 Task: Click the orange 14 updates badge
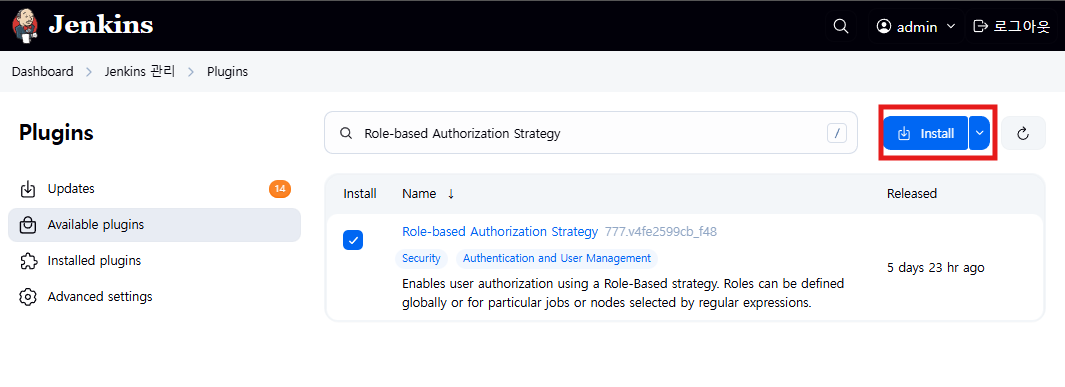tap(280, 189)
